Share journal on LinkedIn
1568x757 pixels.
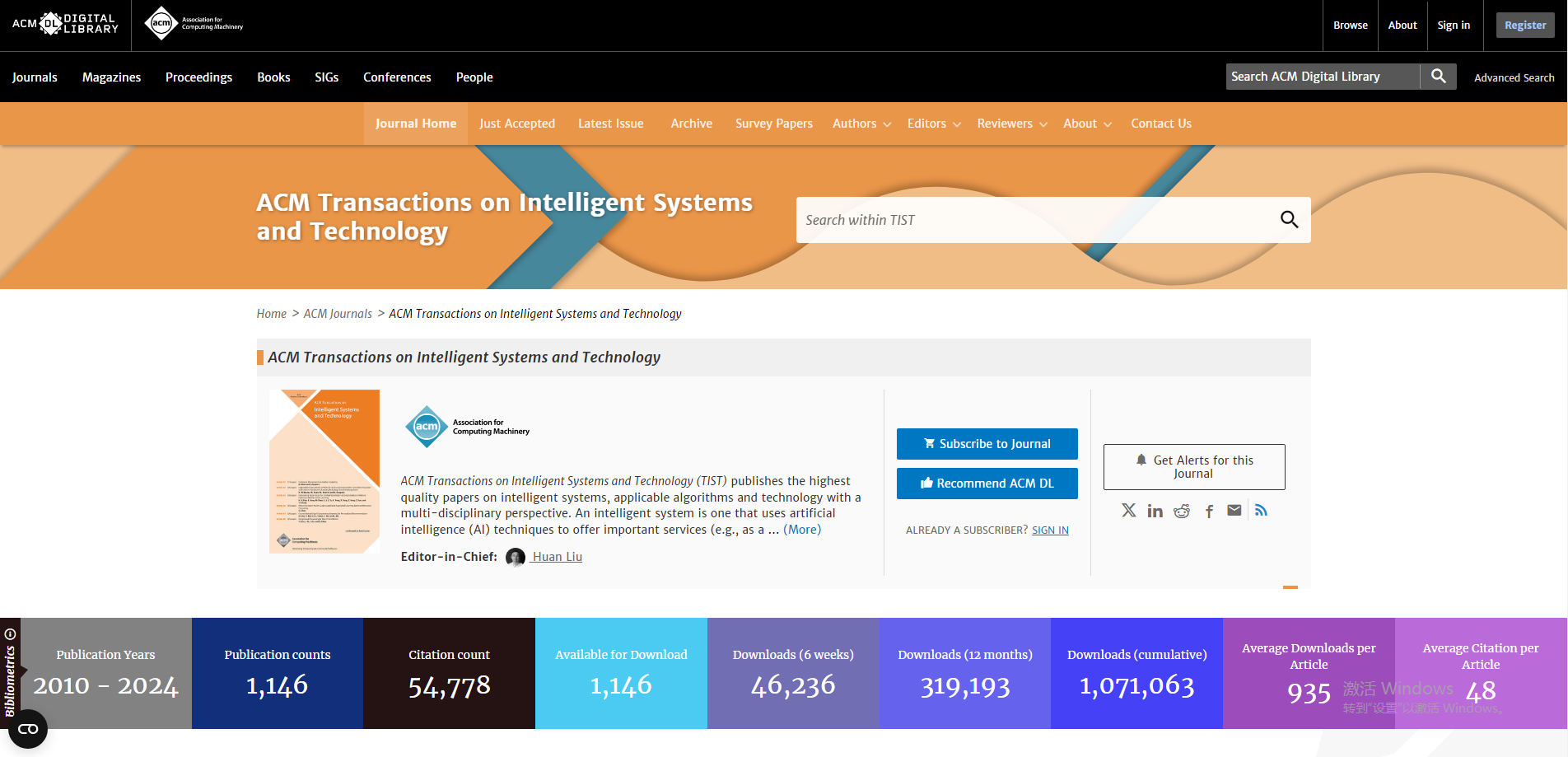click(1155, 512)
